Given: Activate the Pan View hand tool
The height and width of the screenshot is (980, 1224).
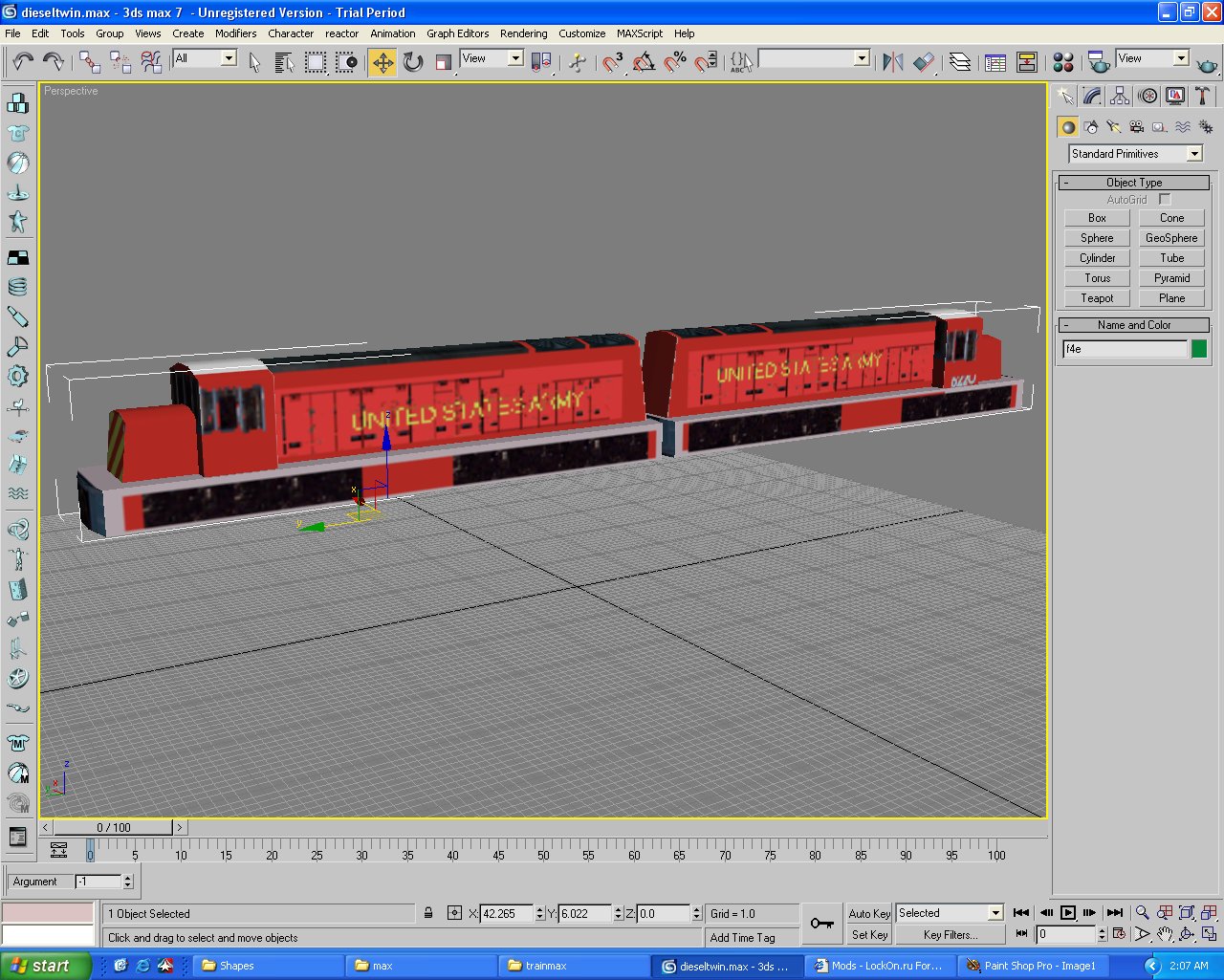Looking at the screenshot, I should point(1165,934).
